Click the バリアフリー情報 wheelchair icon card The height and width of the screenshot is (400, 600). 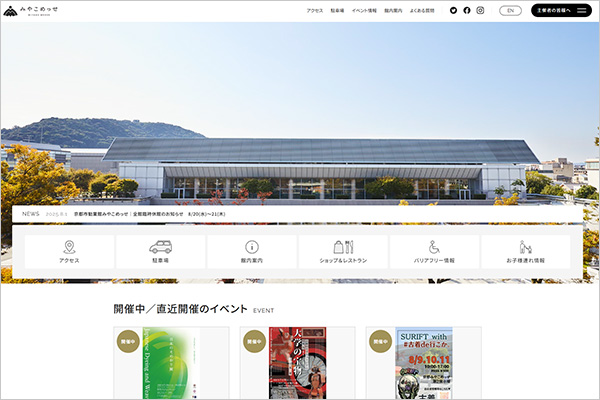pyautogui.click(x=434, y=251)
